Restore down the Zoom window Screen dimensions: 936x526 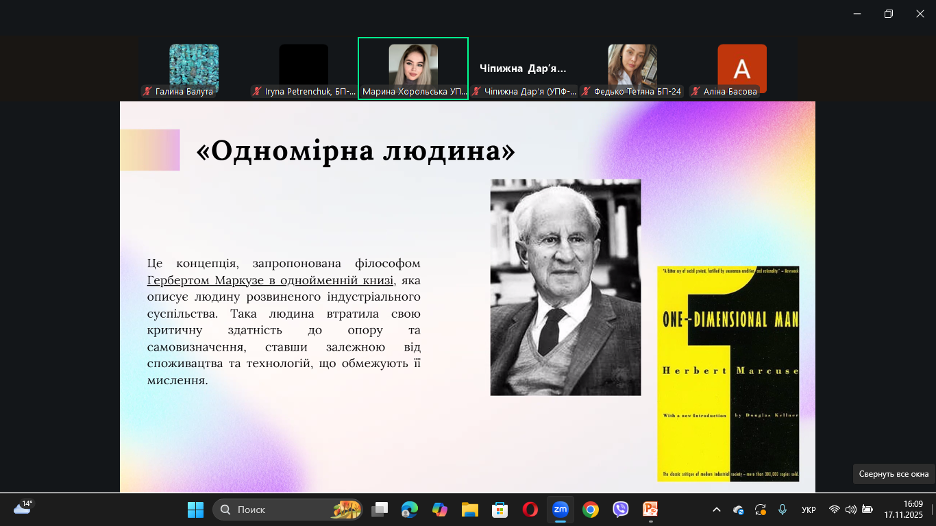(888, 14)
